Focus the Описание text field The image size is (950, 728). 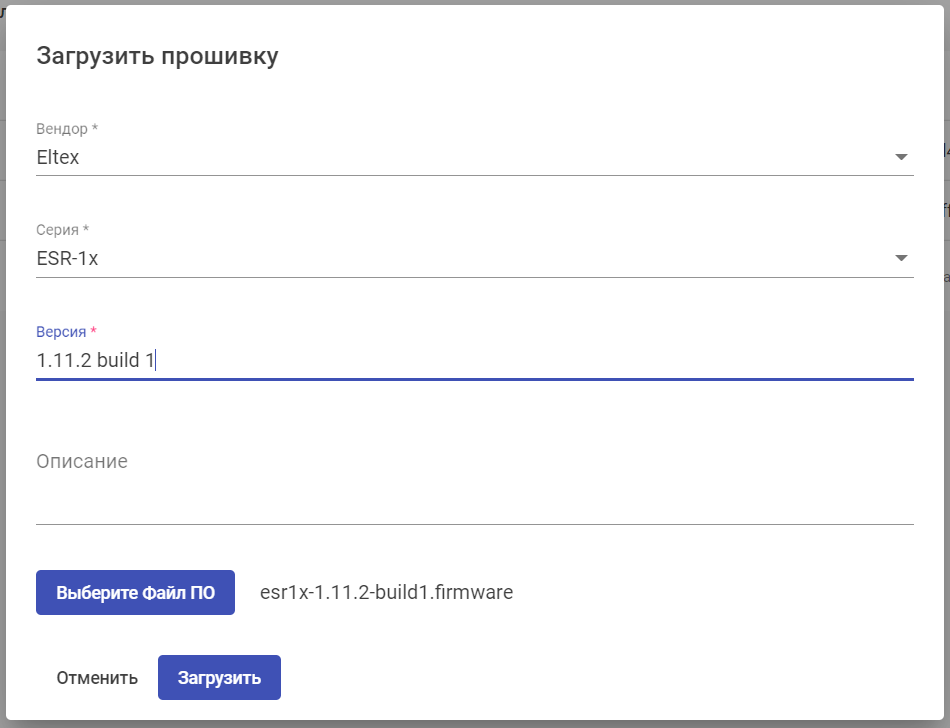(474, 494)
